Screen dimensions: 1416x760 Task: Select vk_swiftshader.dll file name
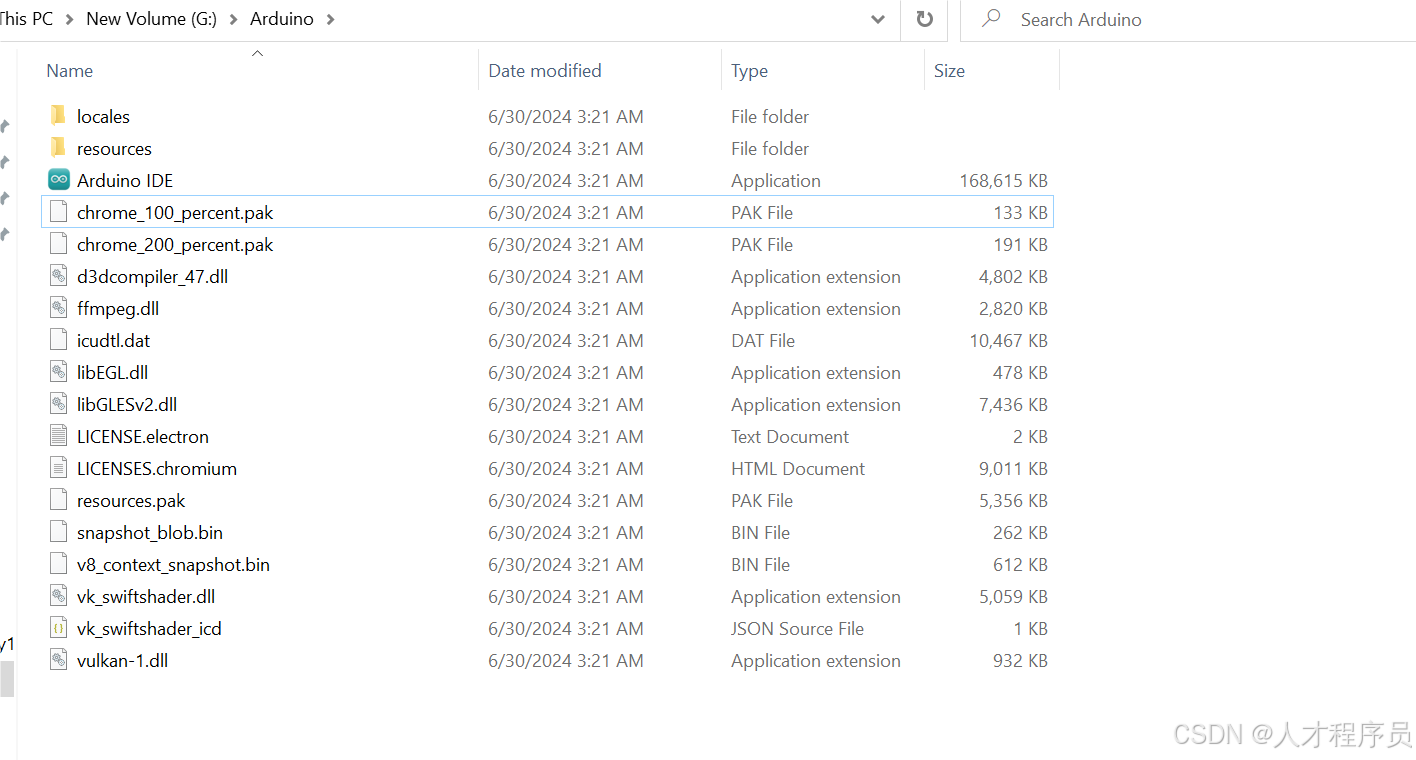click(146, 597)
